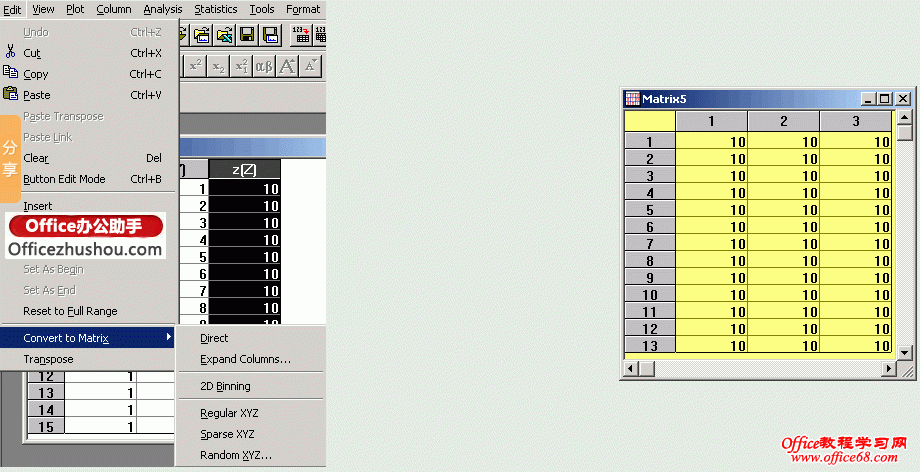
Task: Expand the Convert to Matrix submenu
Action: click(x=88, y=338)
